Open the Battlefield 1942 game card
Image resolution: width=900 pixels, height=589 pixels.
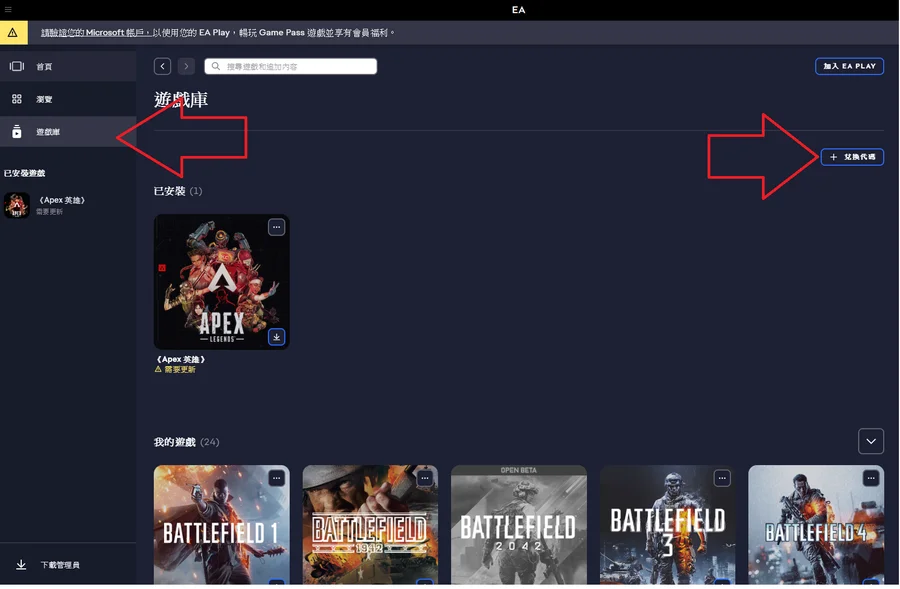coord(370,525)
